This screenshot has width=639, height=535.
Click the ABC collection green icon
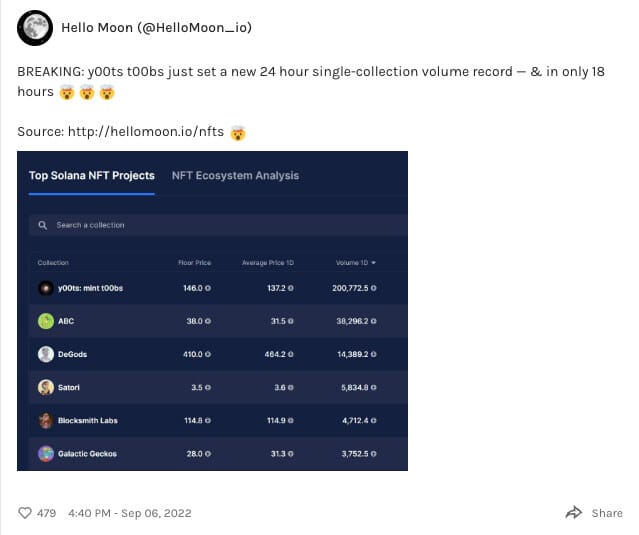pyautogui.click(x=45, y=321)
